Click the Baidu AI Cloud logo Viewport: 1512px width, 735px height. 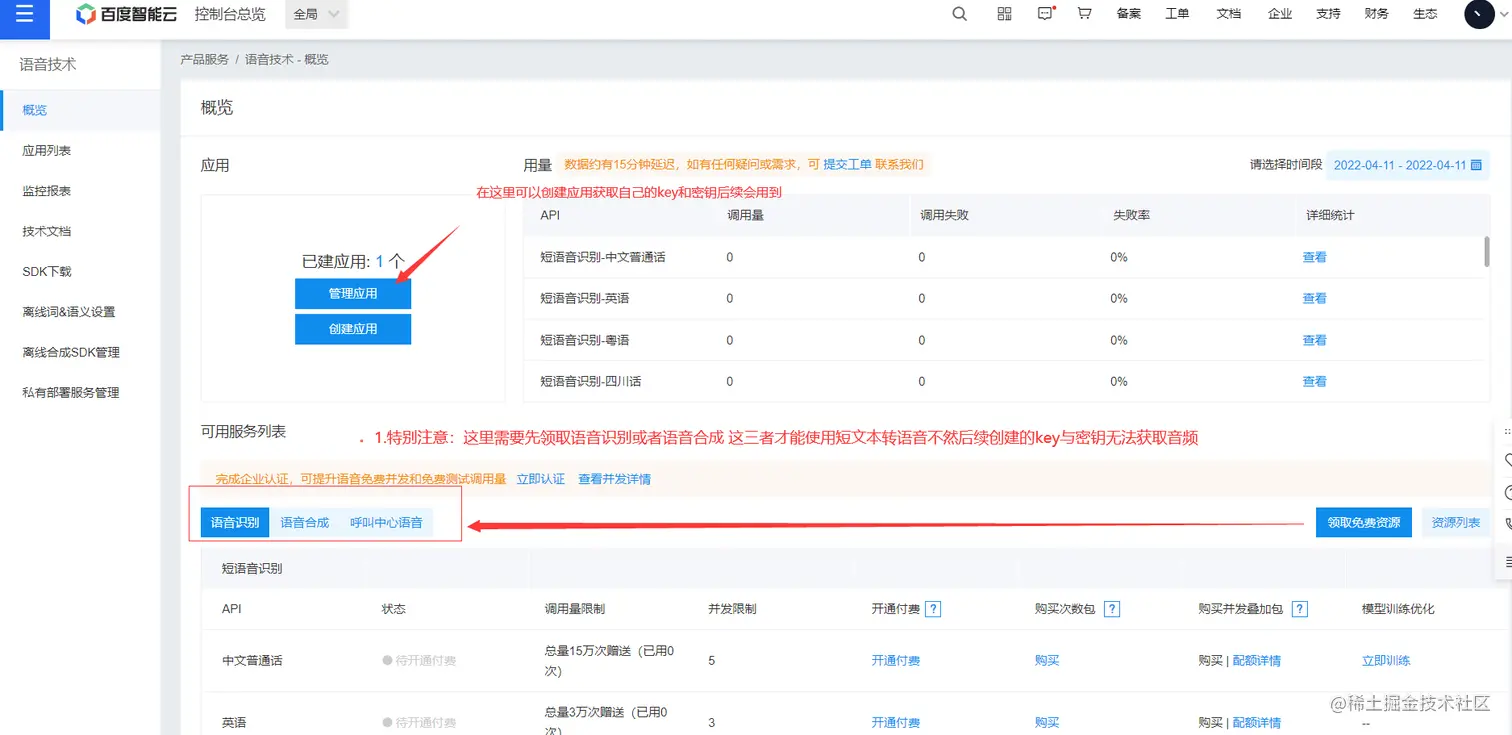point(126,14)
